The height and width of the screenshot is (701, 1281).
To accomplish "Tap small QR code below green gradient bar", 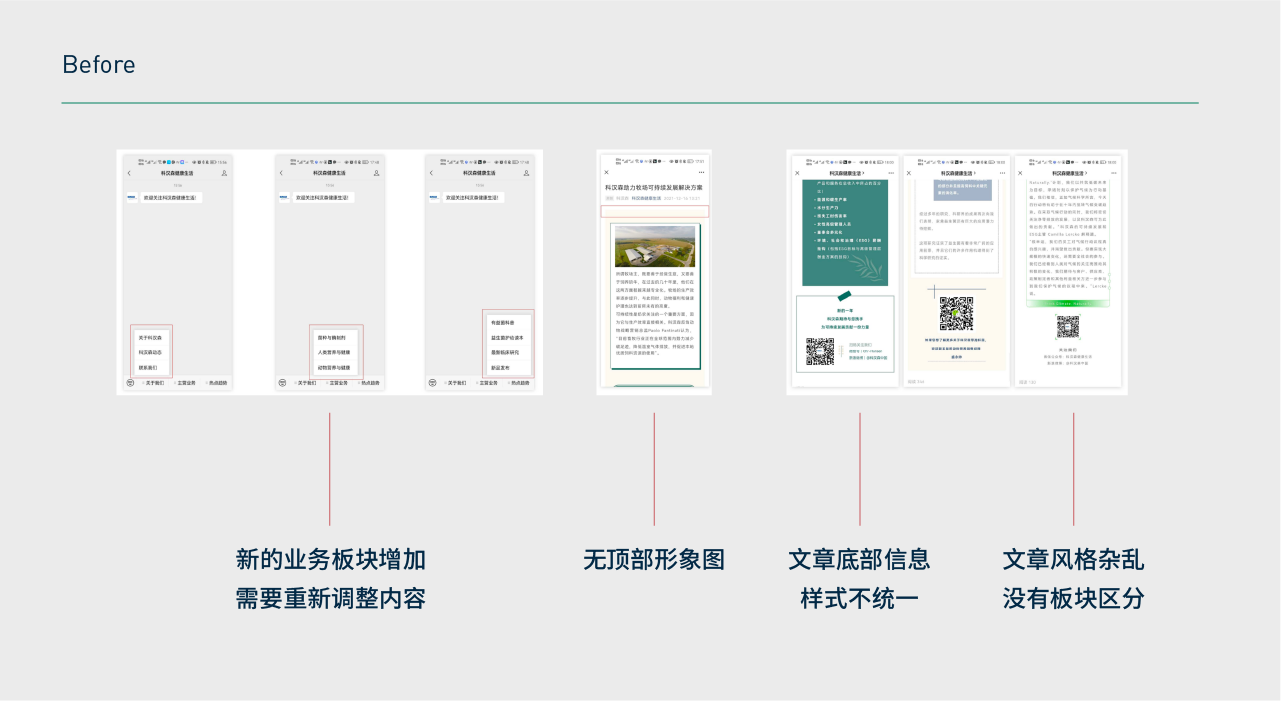I will pyautogui.click(x=1068, y=328).
